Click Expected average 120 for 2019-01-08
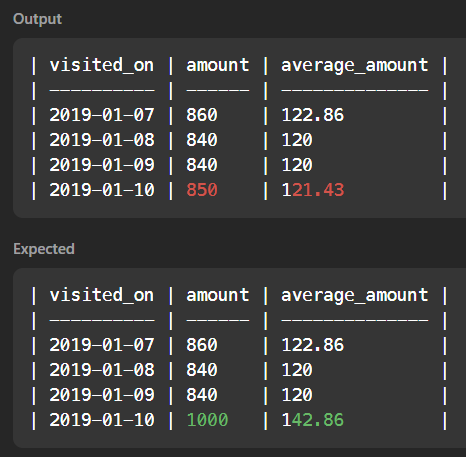 (297, 370)
